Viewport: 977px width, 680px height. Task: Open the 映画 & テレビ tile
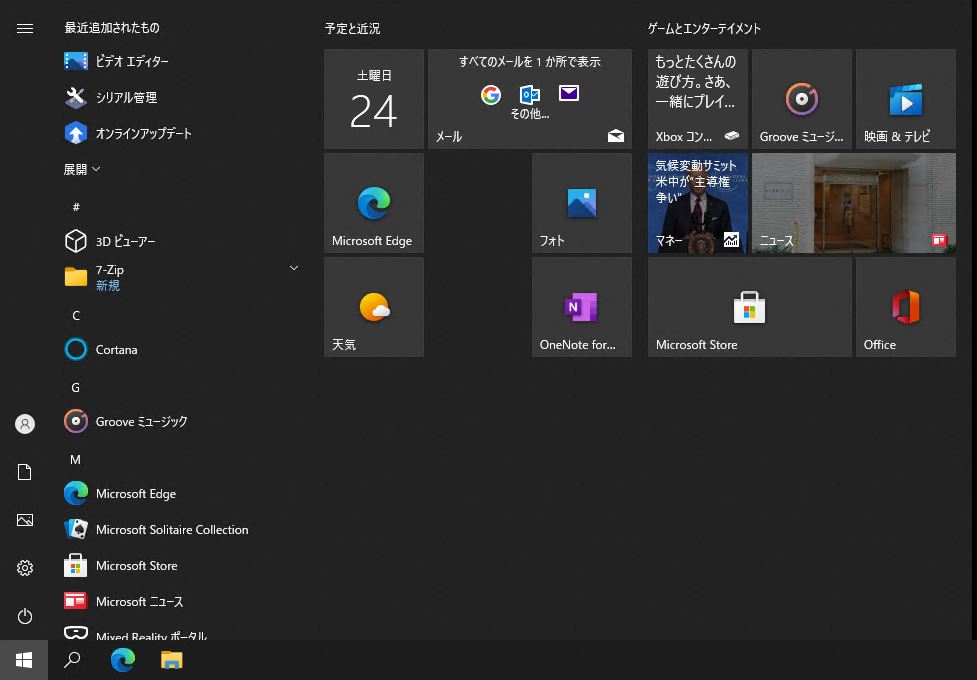[x=905, y=99]
